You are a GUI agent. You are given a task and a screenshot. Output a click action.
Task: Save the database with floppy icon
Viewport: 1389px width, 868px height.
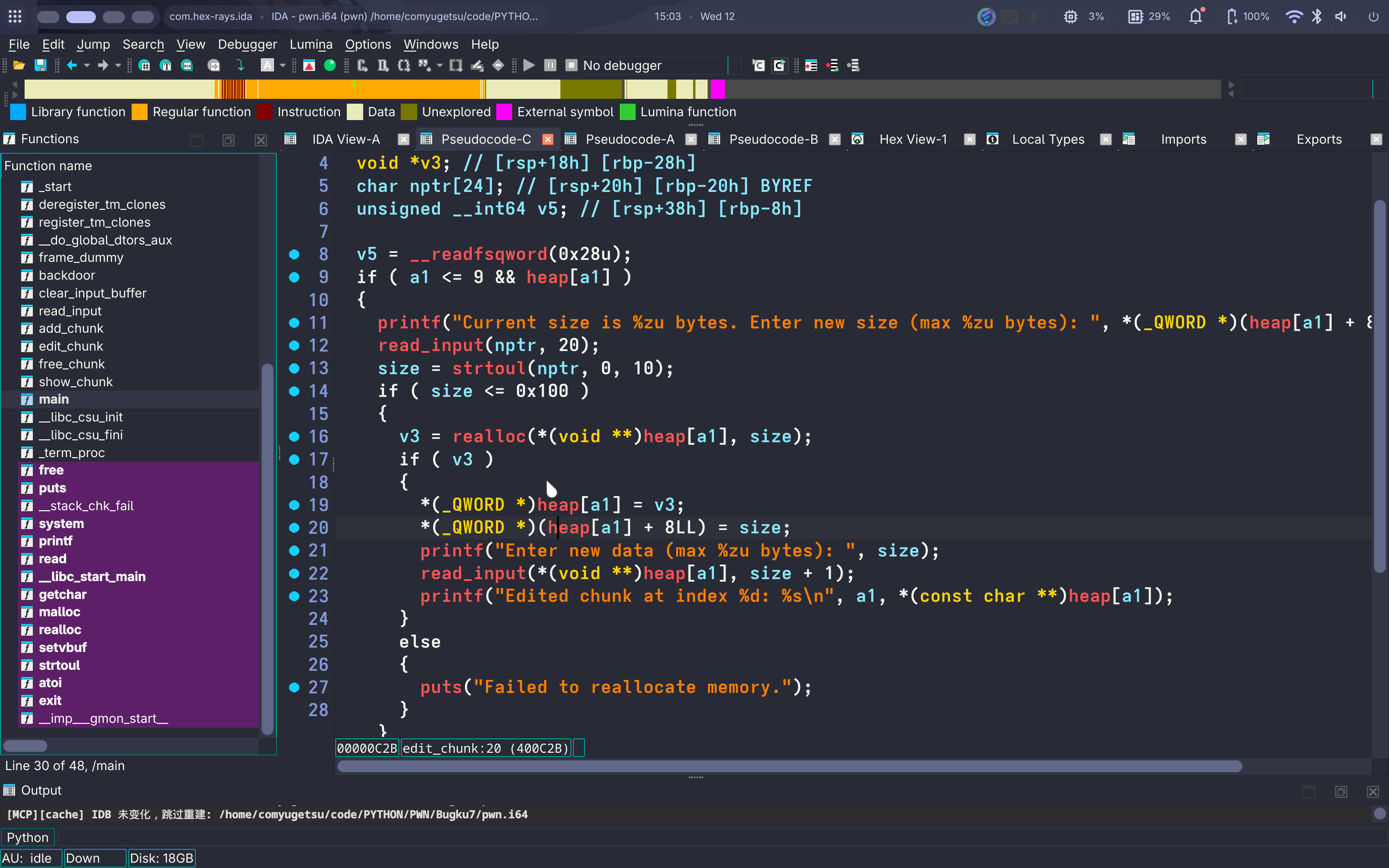[x=40, y=66]
